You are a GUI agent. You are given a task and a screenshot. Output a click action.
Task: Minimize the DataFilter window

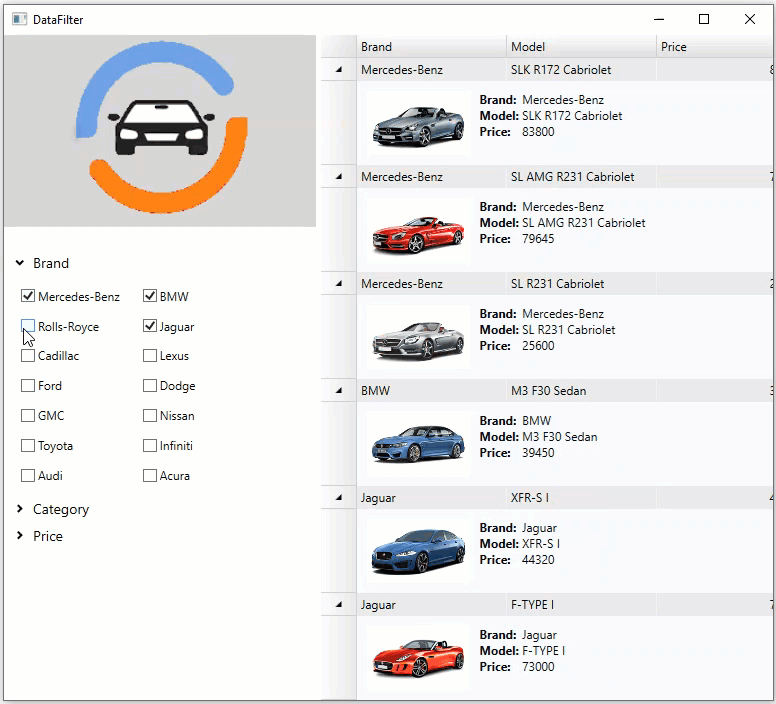click(x=659, y=19)
